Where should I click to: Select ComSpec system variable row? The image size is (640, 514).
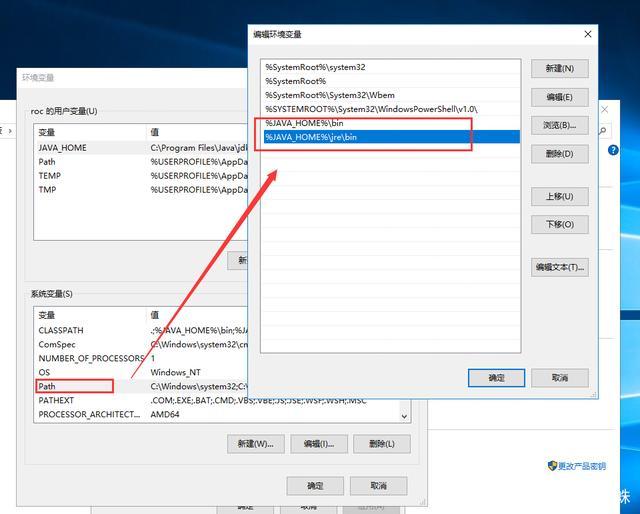(141, 344)
